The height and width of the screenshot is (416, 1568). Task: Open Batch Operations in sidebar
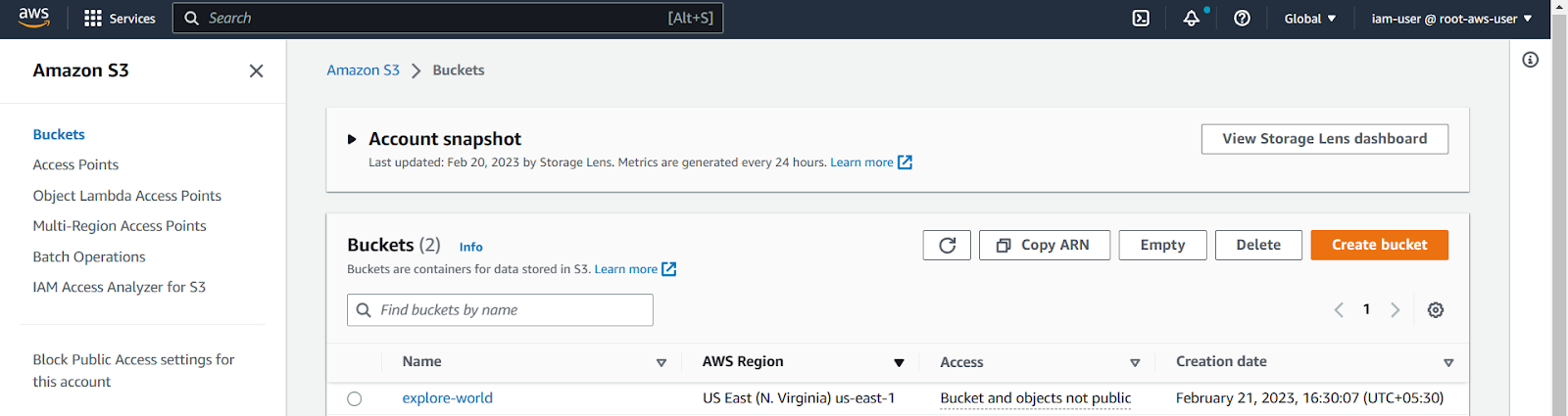tap(89, 256)
